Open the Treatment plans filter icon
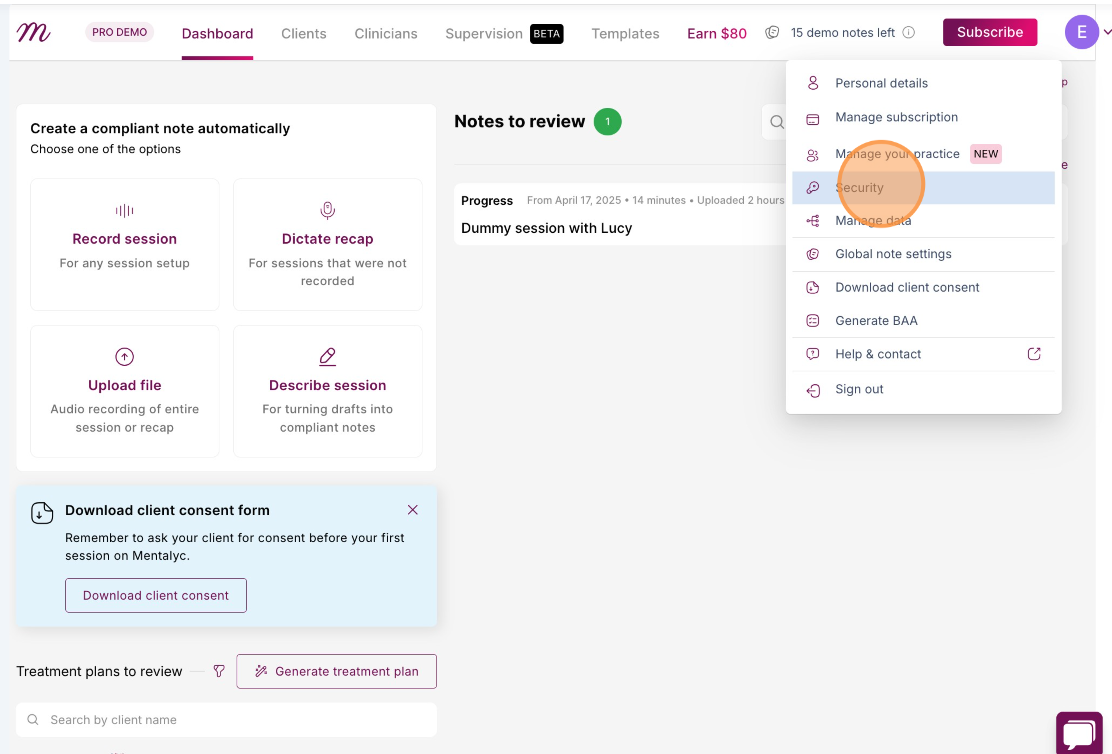 coord(219,671)
